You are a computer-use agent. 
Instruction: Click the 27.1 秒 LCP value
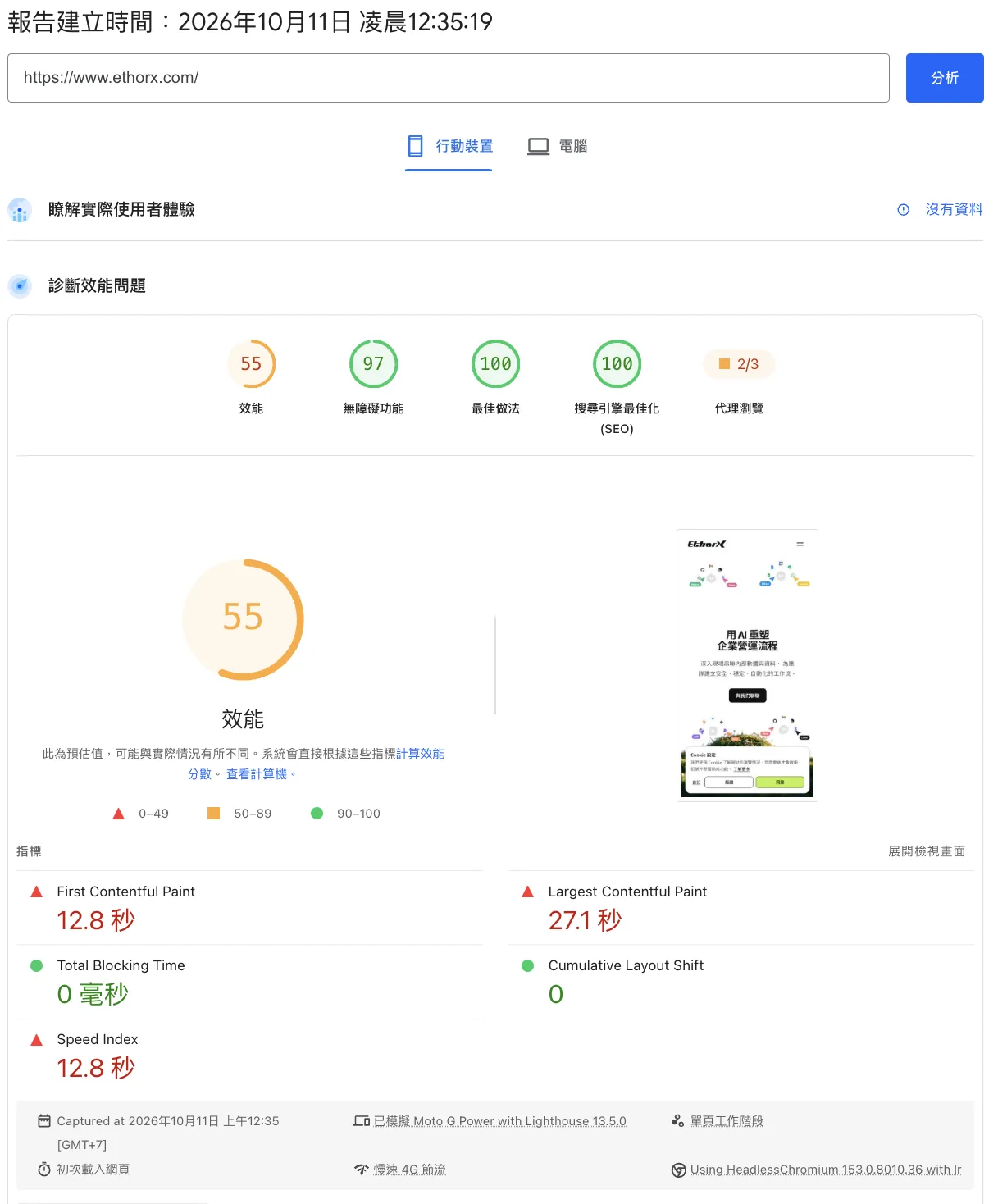point(585,920)
